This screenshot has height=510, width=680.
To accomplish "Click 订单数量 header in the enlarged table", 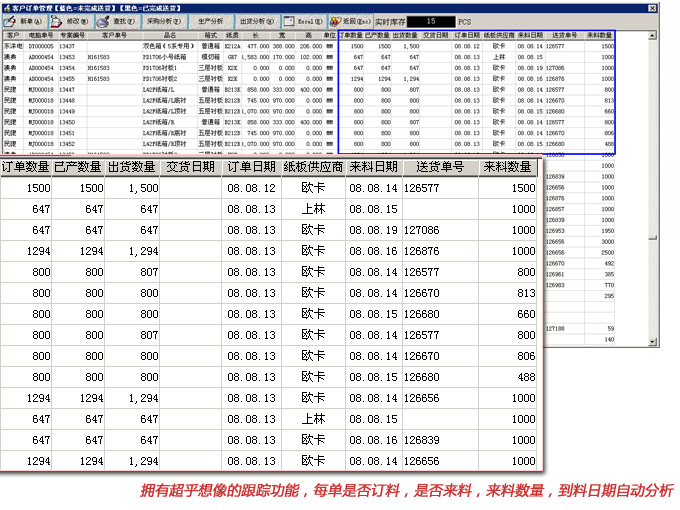I will click(26, 167).
